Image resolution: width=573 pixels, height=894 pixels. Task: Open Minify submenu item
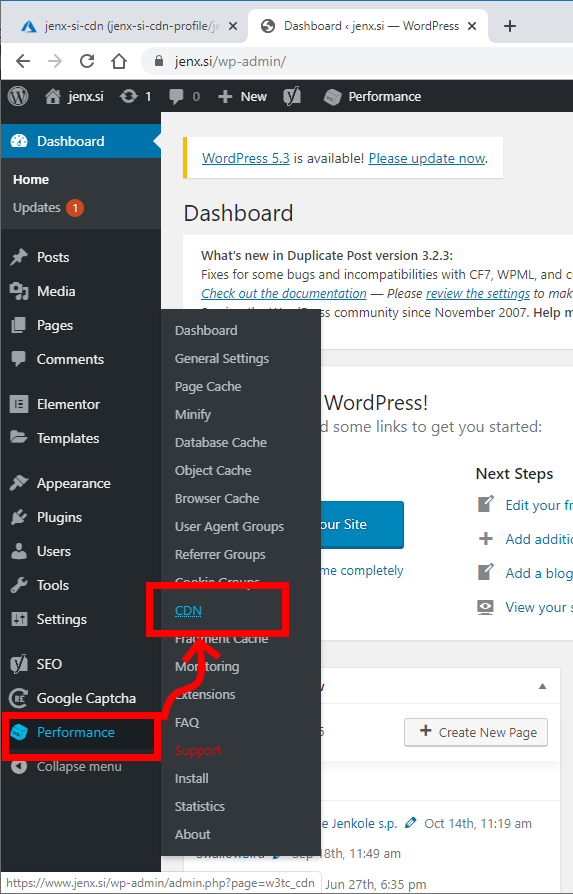point(193,415)
